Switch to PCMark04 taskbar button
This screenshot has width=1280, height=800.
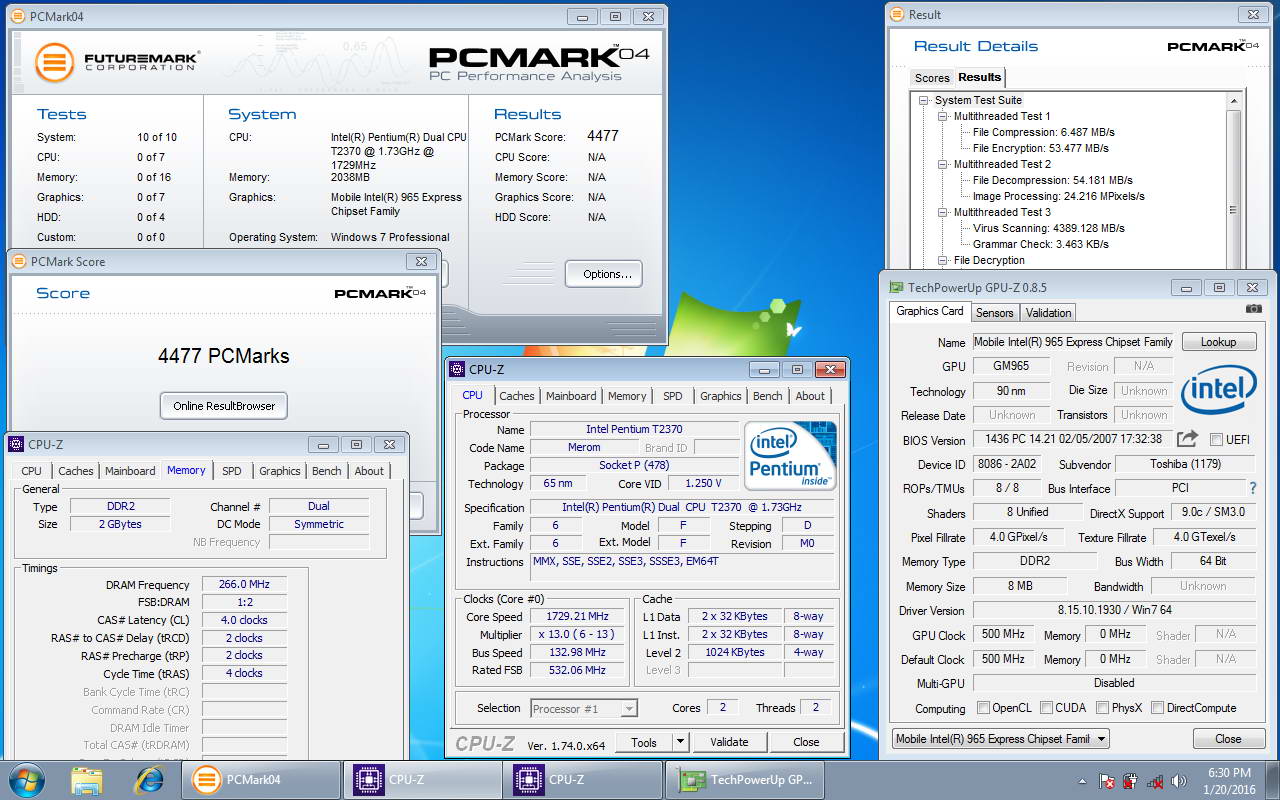click(263, 780)
